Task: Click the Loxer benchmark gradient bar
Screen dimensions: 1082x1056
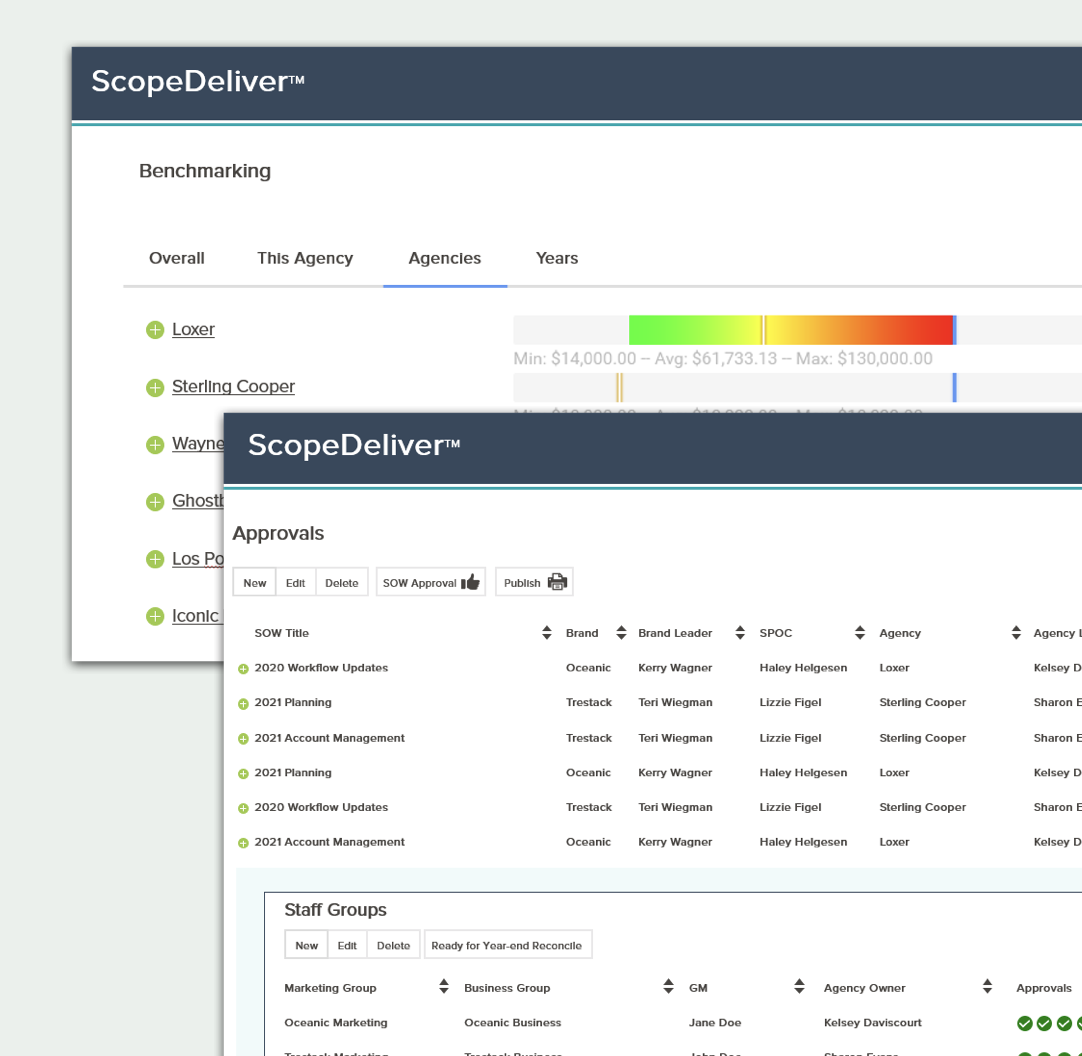Action: (x=790, y=330)
